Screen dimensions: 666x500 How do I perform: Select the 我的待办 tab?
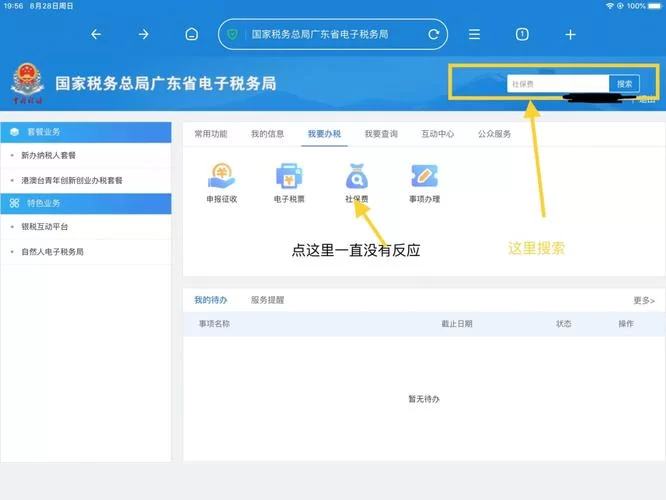pyautogui.click(x=211, y=300)
